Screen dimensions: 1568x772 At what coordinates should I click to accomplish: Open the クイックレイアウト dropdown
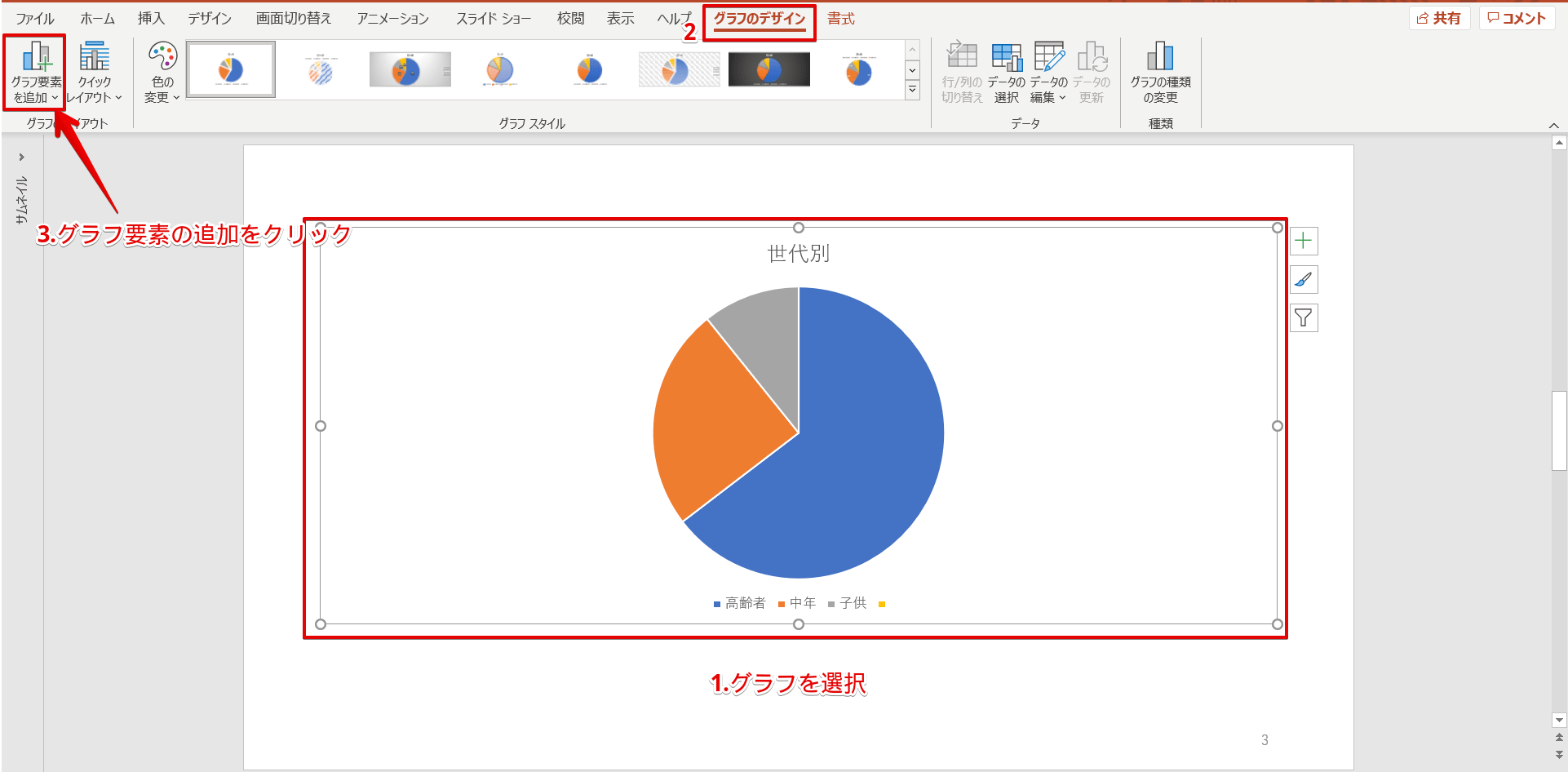[95, 73]
